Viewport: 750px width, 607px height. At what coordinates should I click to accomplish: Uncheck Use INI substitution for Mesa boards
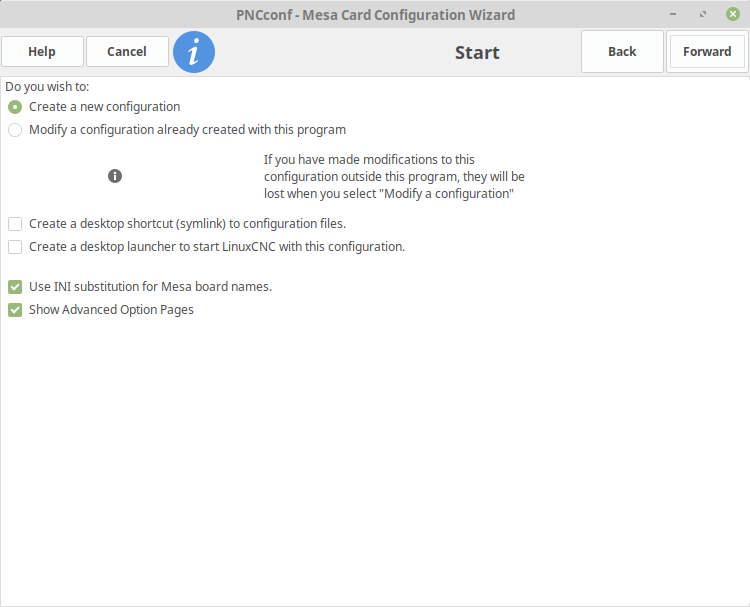[x=15, y=287]
